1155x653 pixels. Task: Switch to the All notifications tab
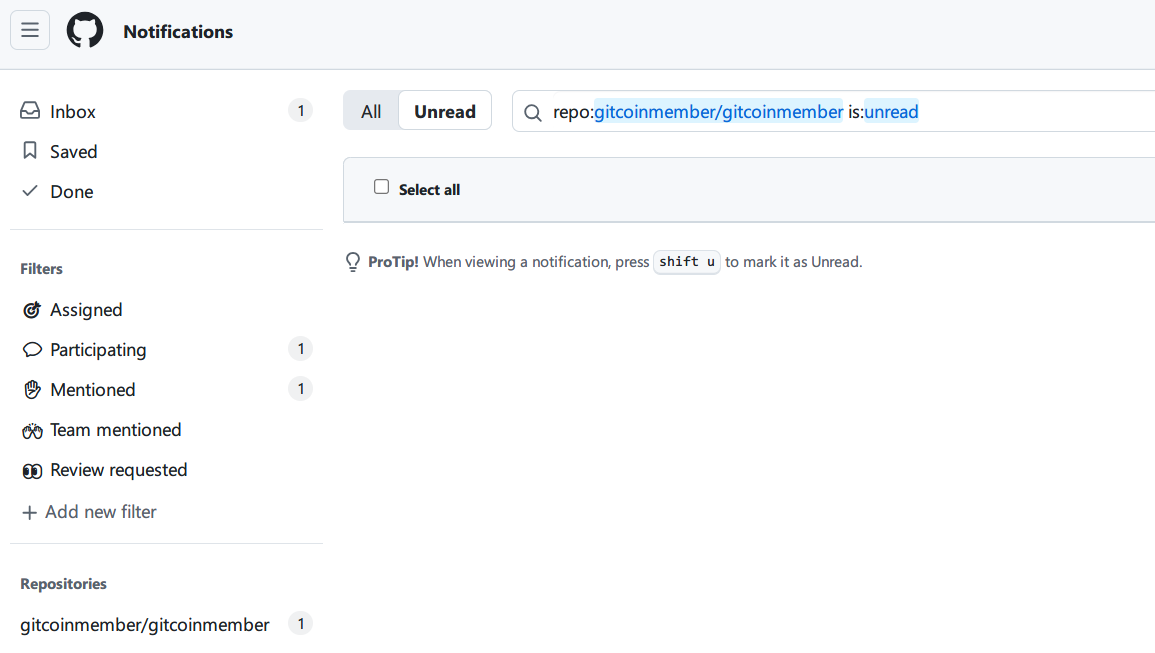point(371,111)
